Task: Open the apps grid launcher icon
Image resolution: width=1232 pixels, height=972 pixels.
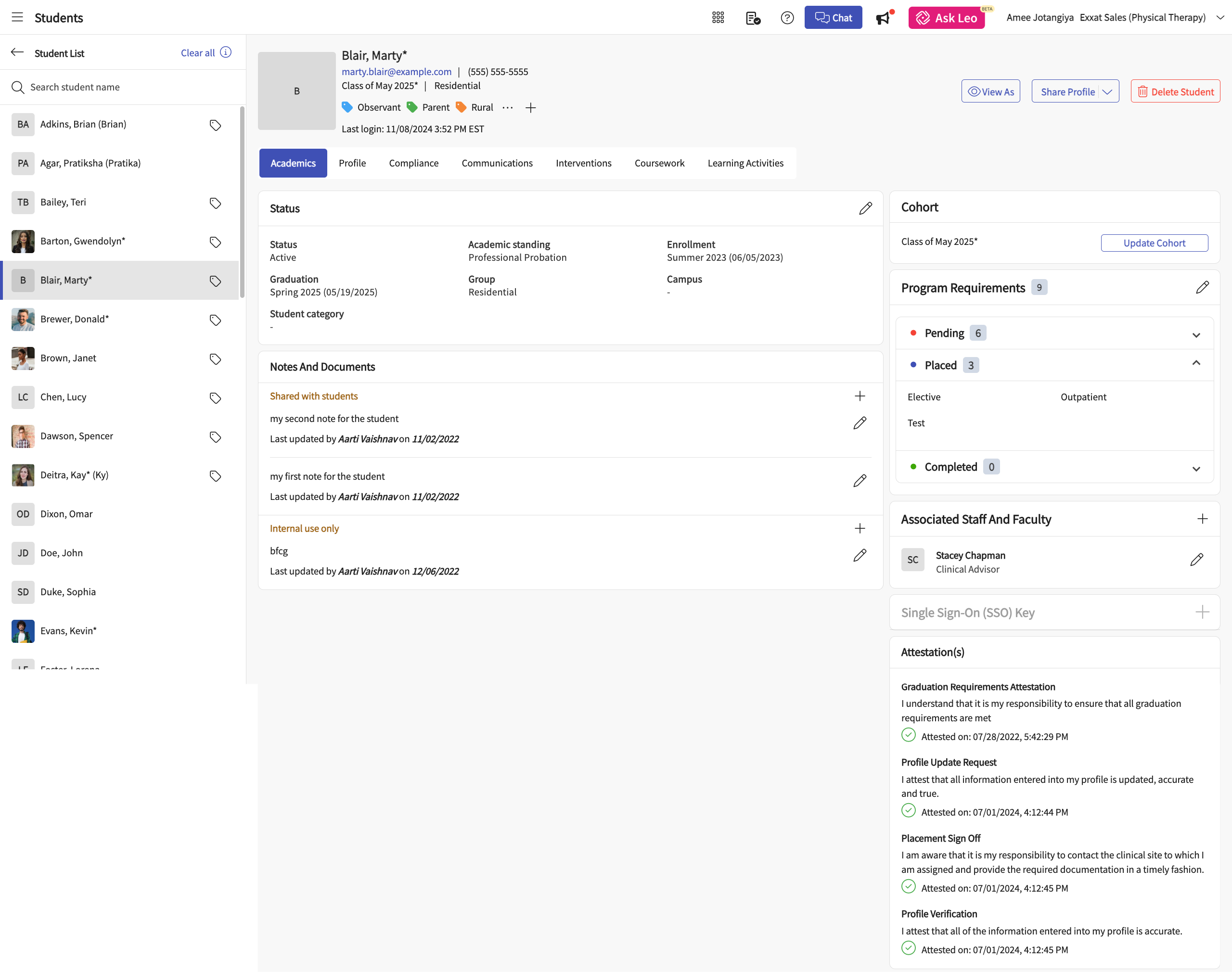Action: (718, 18)
